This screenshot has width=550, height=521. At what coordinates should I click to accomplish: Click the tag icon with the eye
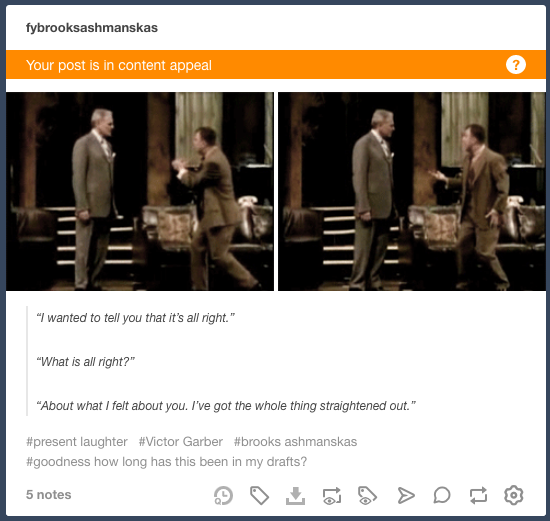pyautogui.click(x=367, y=495)
